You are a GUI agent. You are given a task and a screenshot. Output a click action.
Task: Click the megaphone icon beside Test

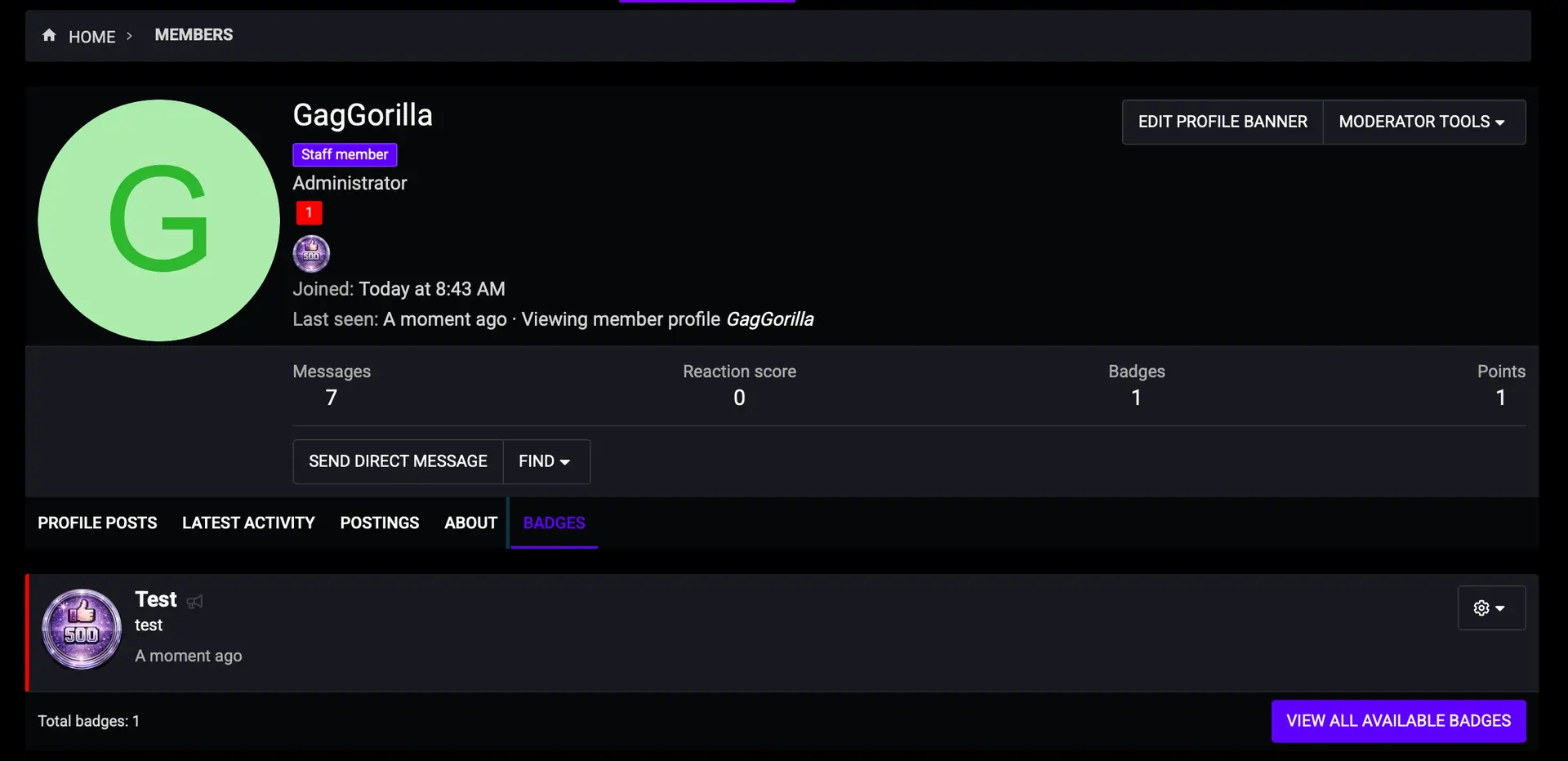pos(194,602)
